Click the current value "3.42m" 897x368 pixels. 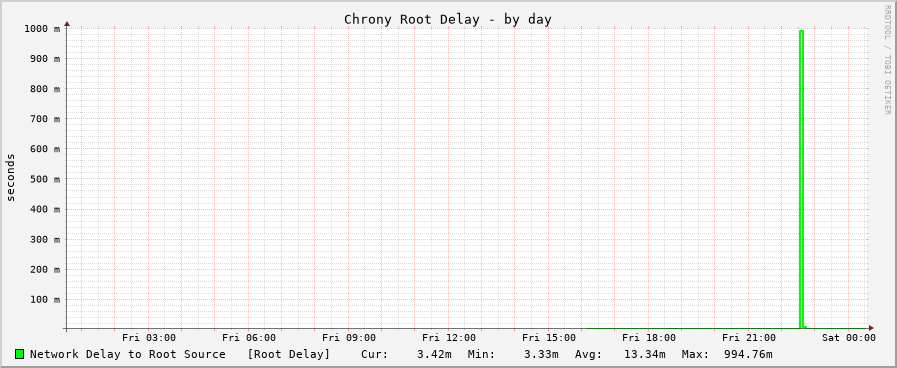coord(434,354)
